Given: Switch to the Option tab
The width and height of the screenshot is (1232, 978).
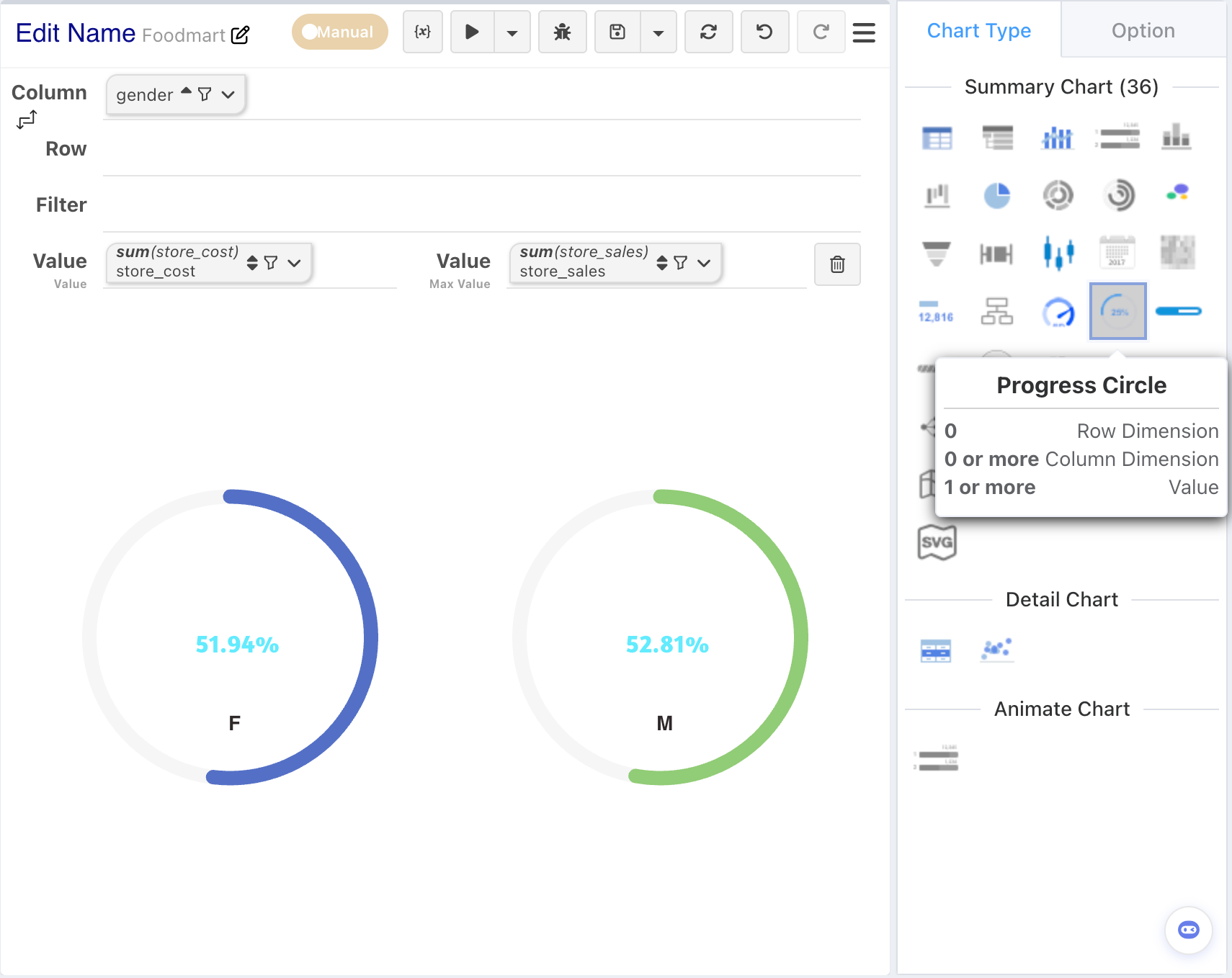Looking at the screenshot, I should tap(1143, 30).
